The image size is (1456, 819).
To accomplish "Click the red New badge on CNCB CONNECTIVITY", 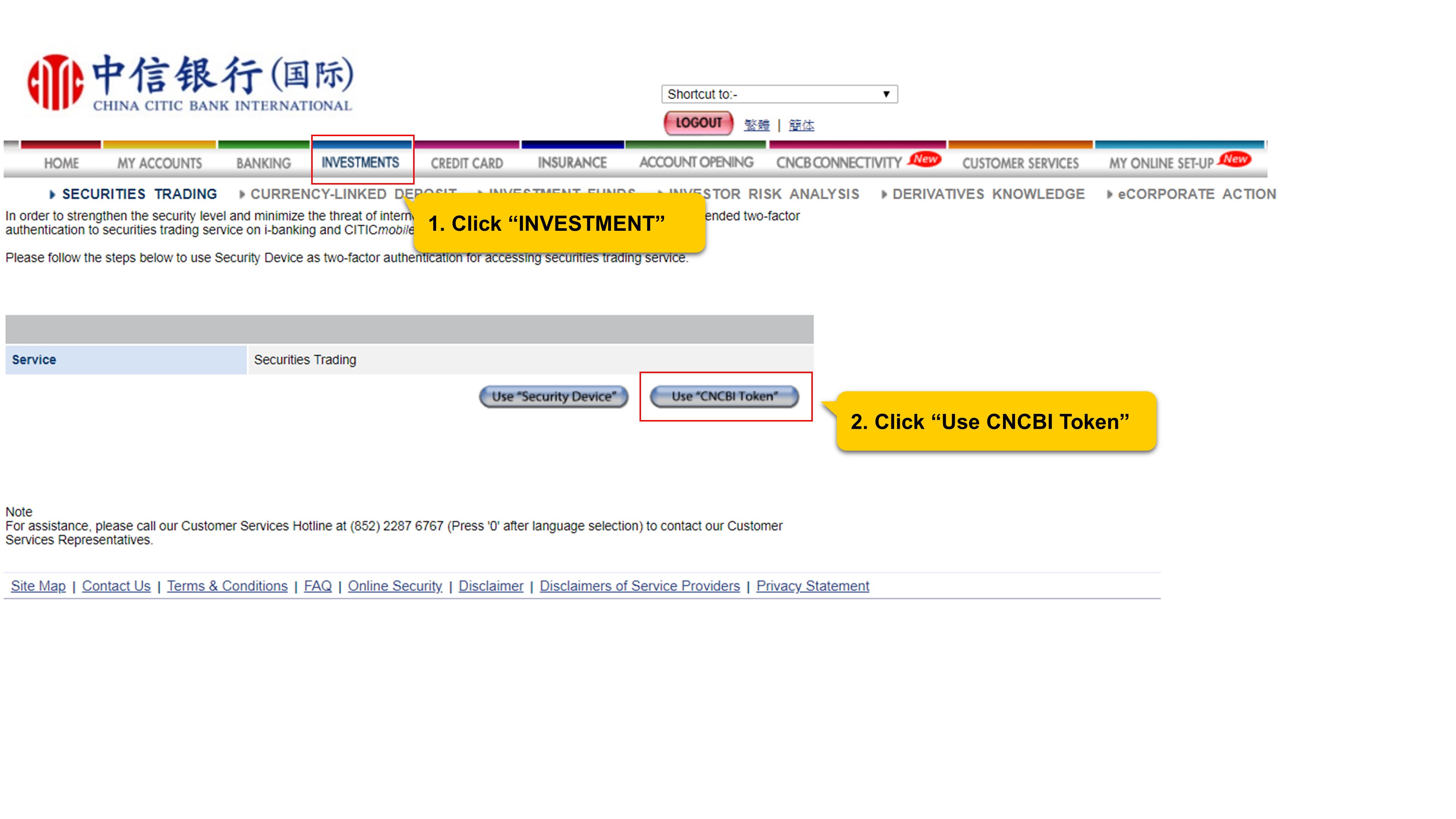I will pos(925,159).
